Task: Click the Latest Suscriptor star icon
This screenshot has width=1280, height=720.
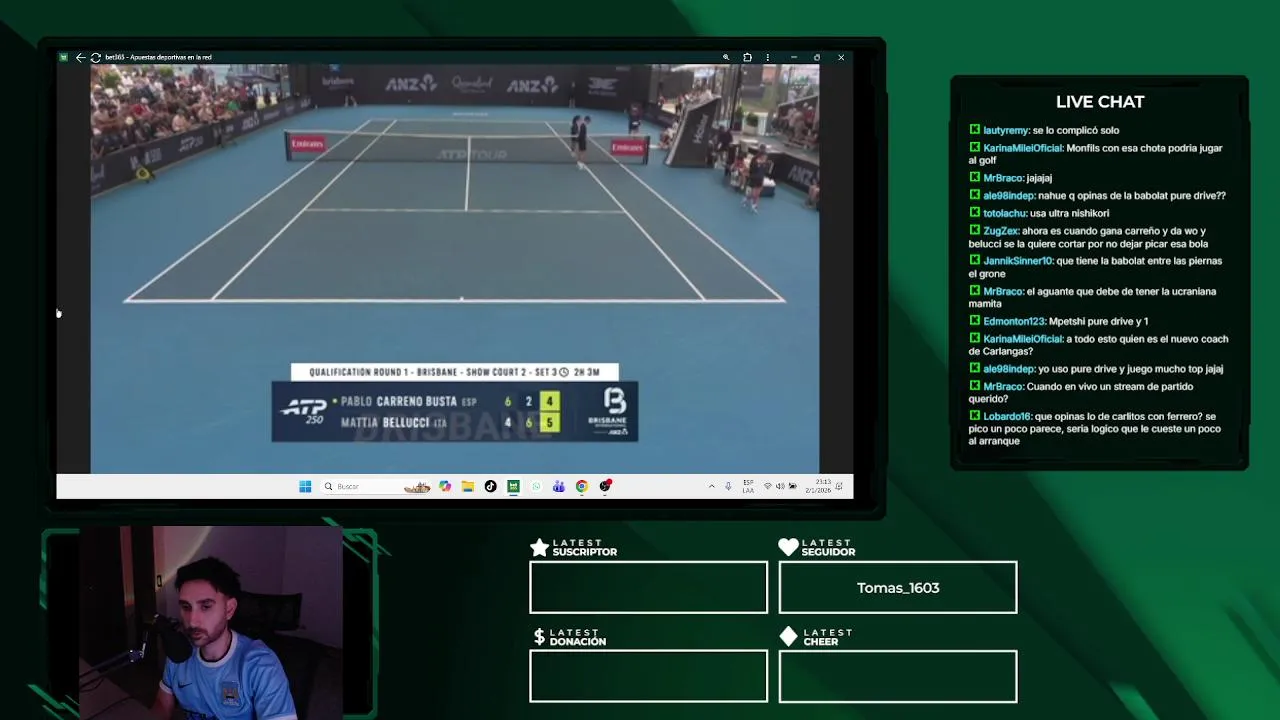Action: point(540,547)
